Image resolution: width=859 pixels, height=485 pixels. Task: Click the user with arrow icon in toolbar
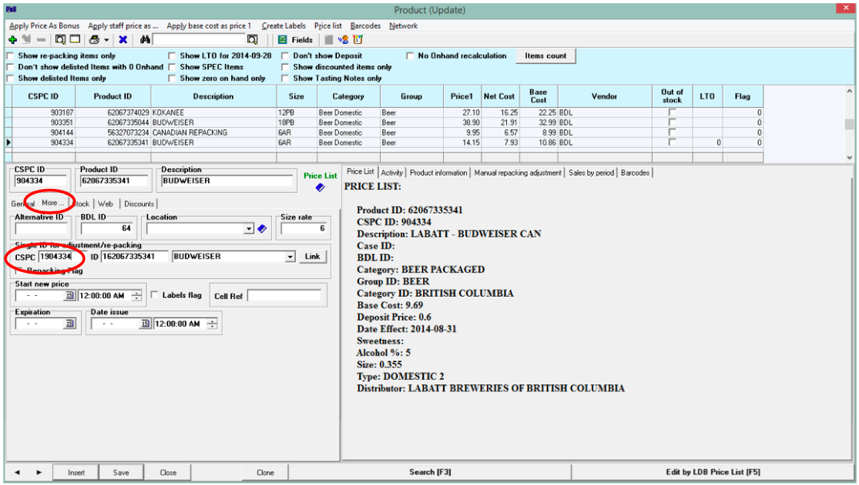(343, 40)
